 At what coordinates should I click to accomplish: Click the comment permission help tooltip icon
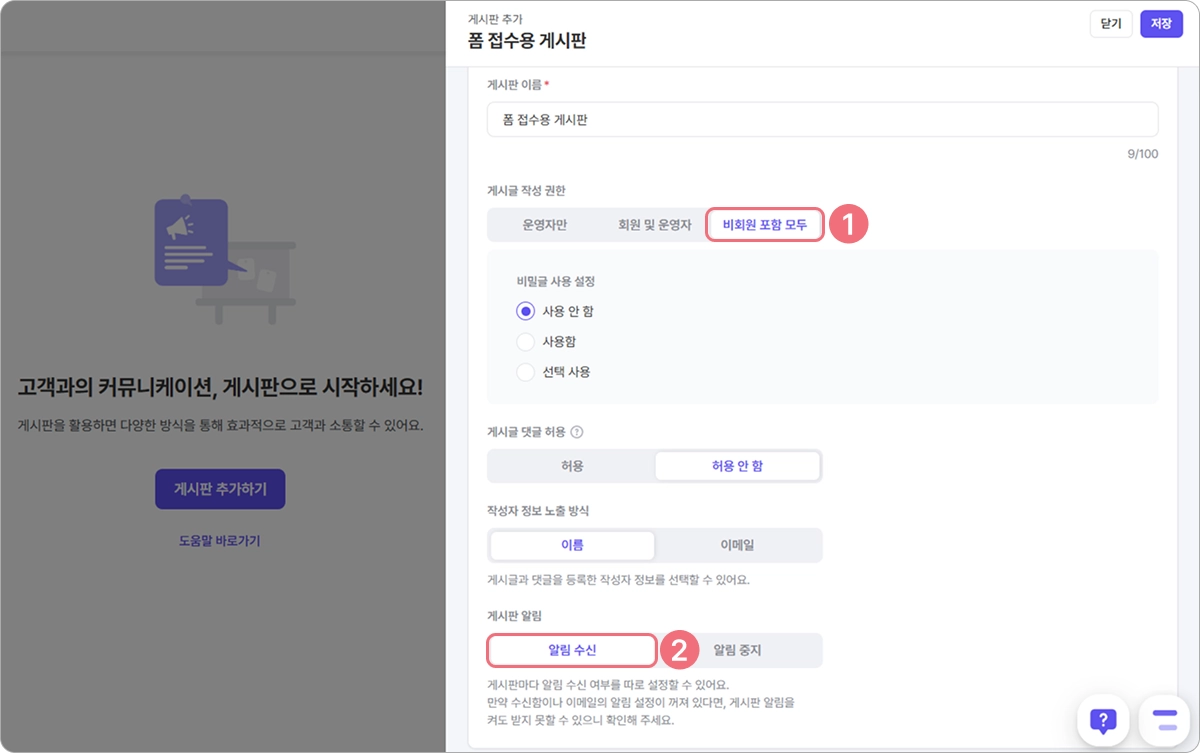(x=576, y=433)
